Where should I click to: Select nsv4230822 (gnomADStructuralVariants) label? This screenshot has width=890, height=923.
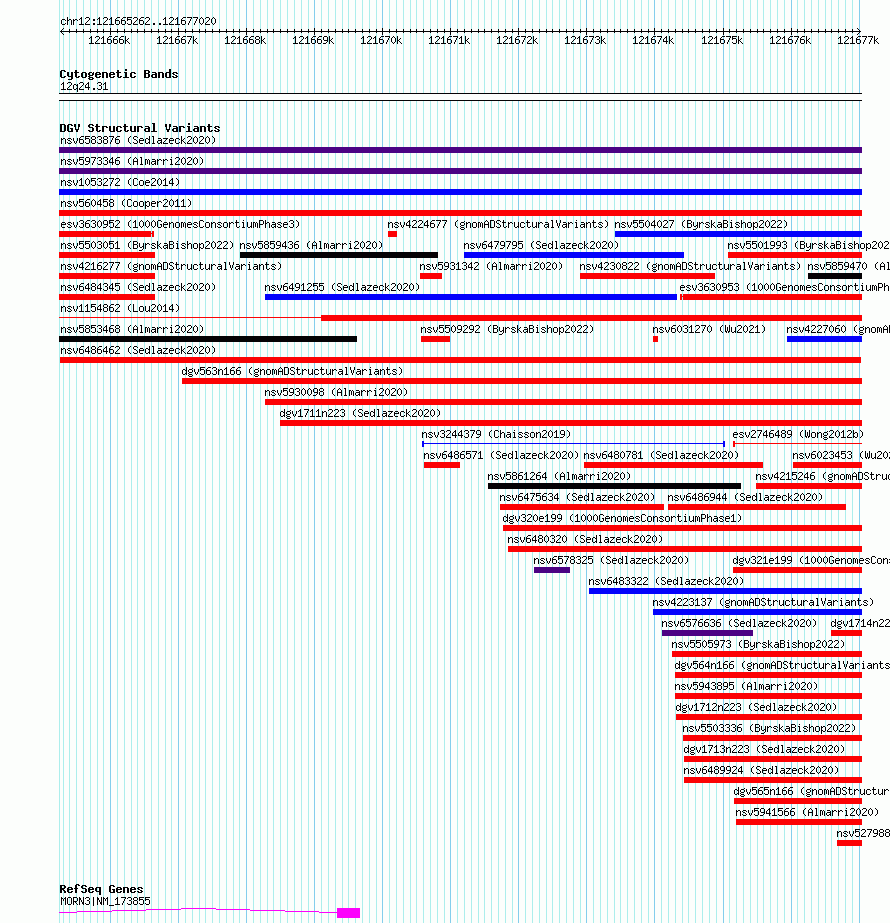[690, 266]
